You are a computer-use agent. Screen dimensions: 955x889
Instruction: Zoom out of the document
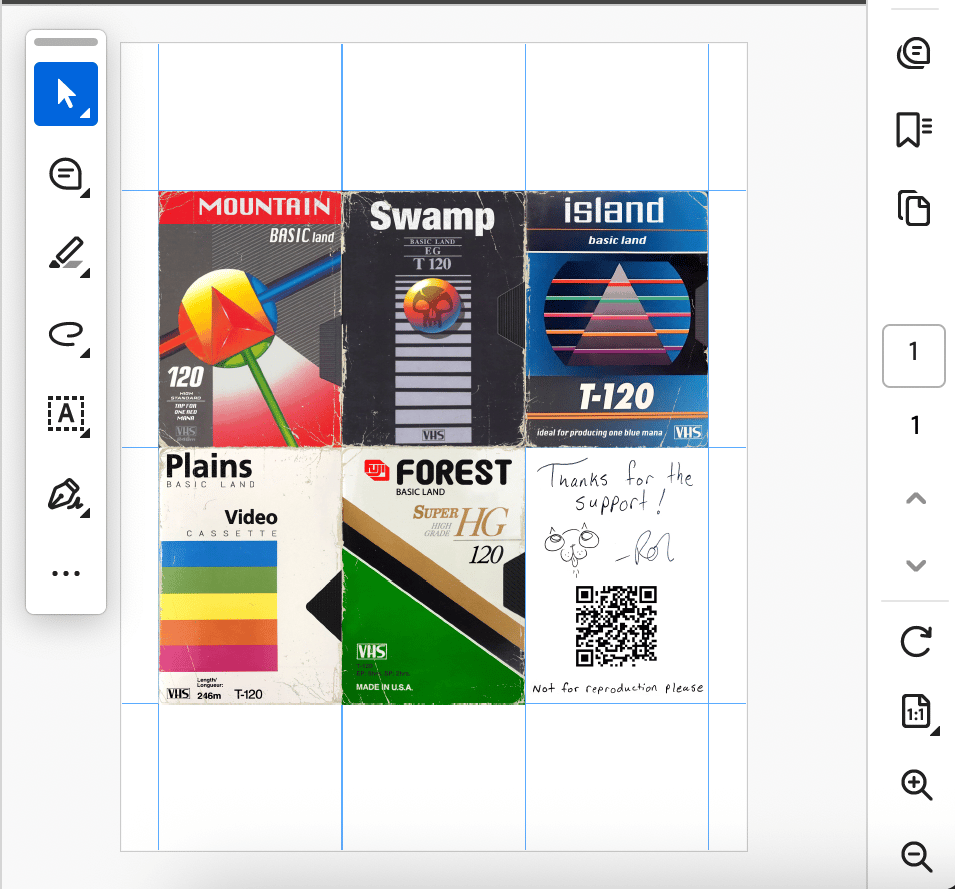(916, 856)
